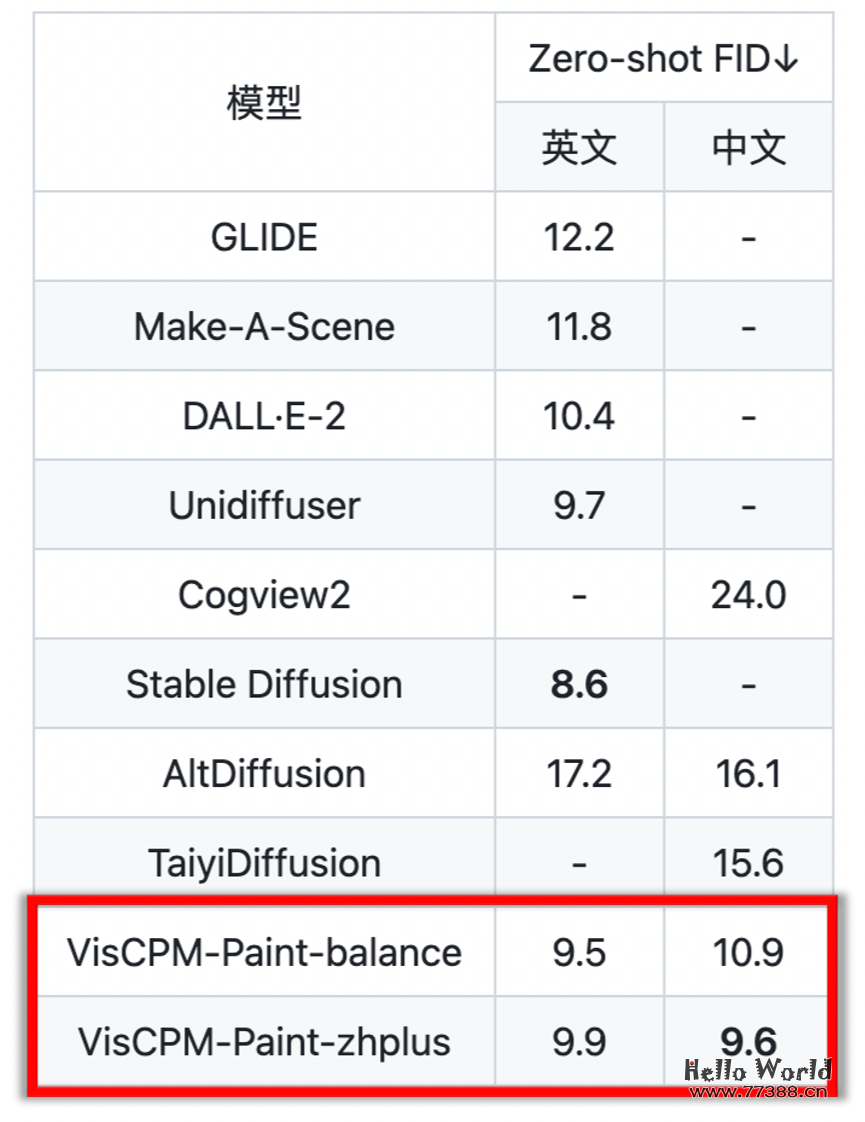865x1122 pixels.
Task: Select the 英文 column header
Action: (x=579, y=147)
